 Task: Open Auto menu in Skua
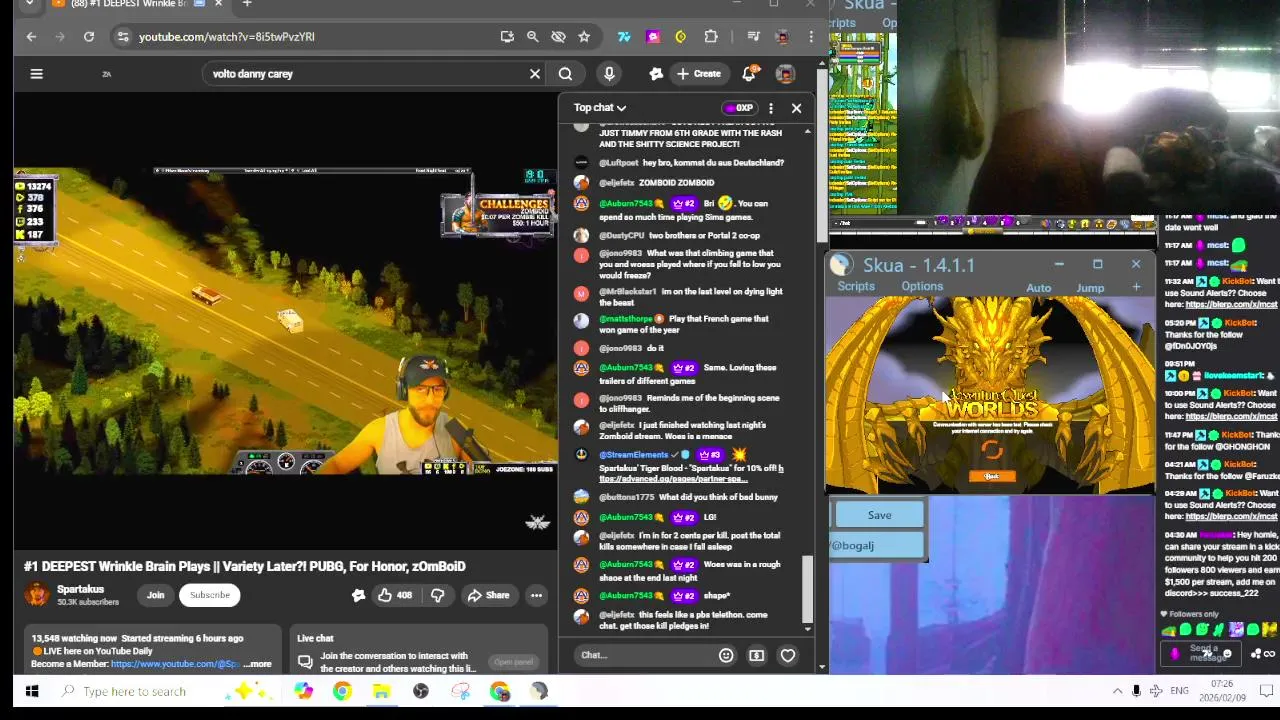pyautogui.click(x=1038, y=288)
